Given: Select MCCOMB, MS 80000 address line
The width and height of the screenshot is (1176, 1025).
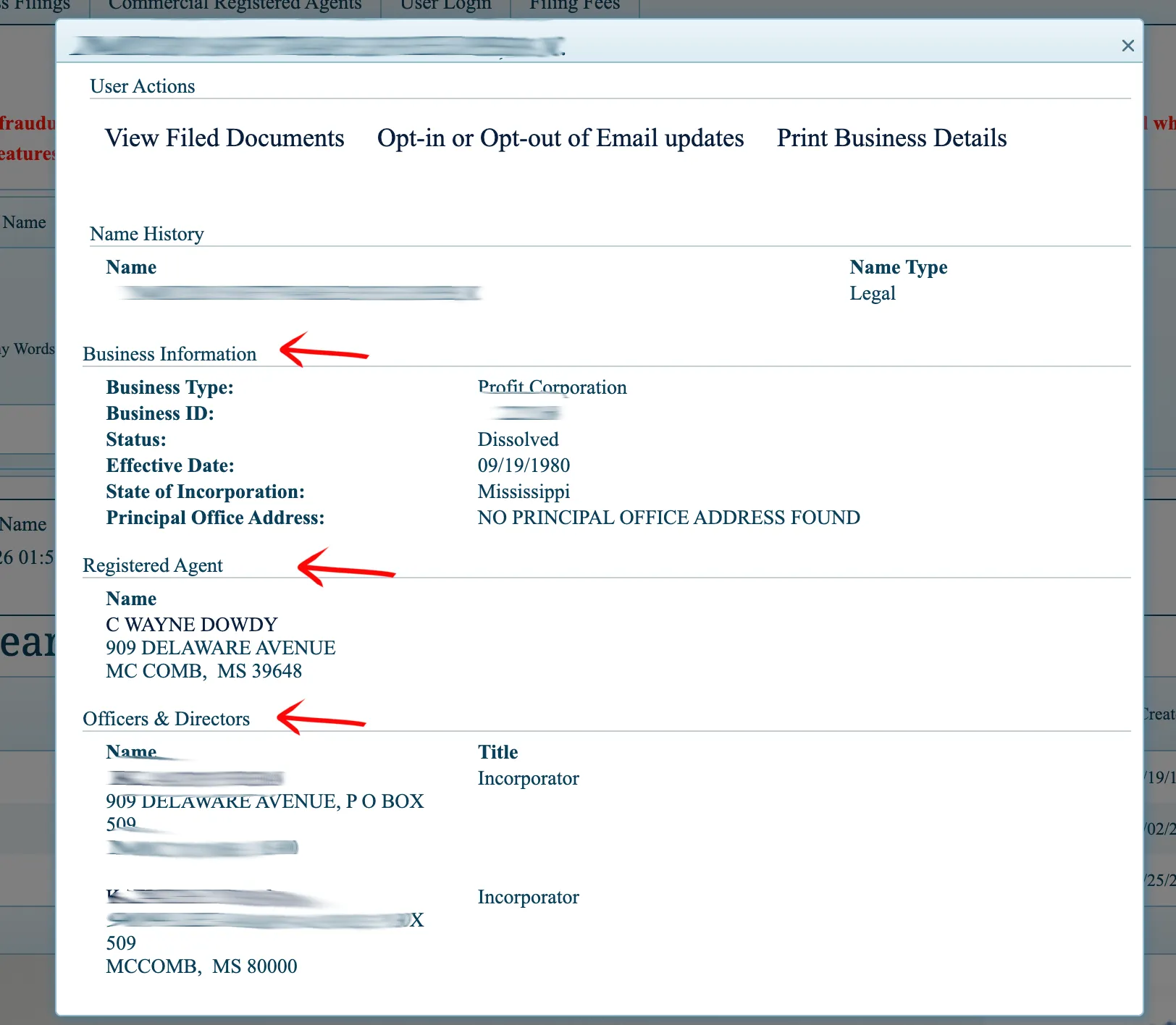Looking at the screenshot, I should [x=201, y=966].
